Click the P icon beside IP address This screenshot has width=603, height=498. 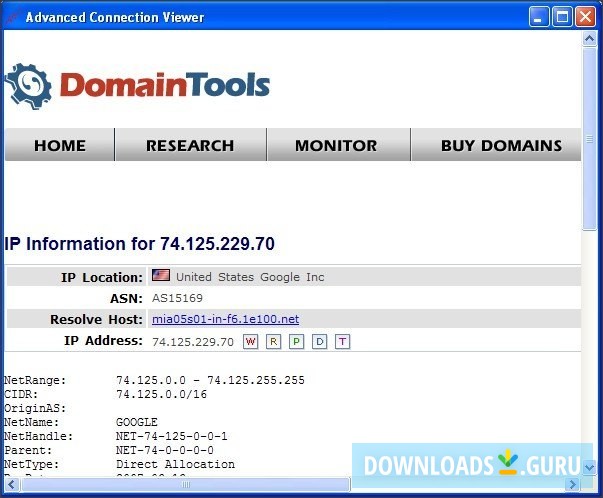(297, 341)
